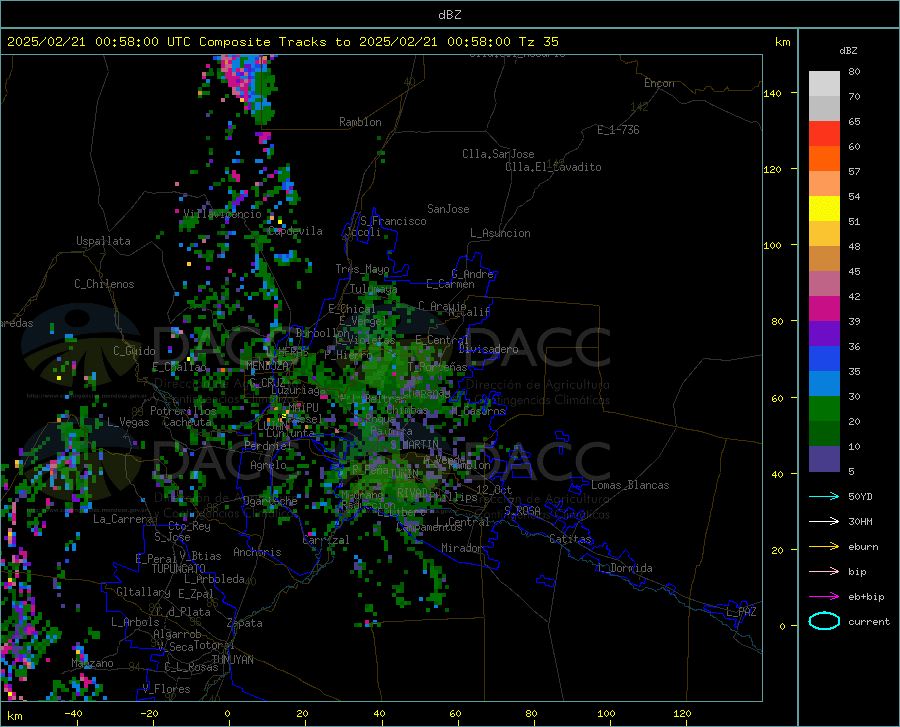The image size is (900, 727).
Task: Click the dBZ heading above color scale
Action: (848, 50)
